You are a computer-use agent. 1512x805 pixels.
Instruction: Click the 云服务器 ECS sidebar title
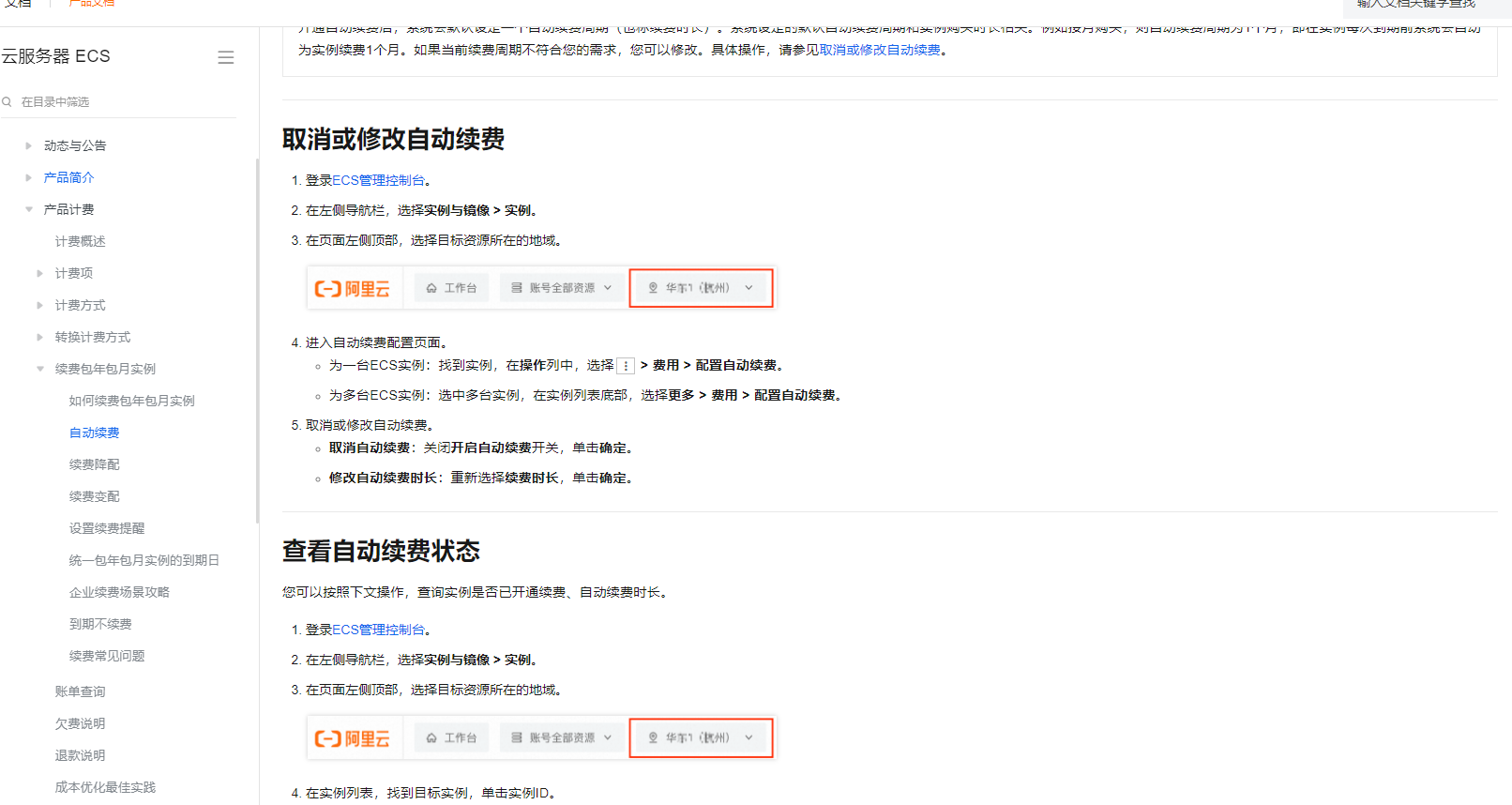[55, 56]
